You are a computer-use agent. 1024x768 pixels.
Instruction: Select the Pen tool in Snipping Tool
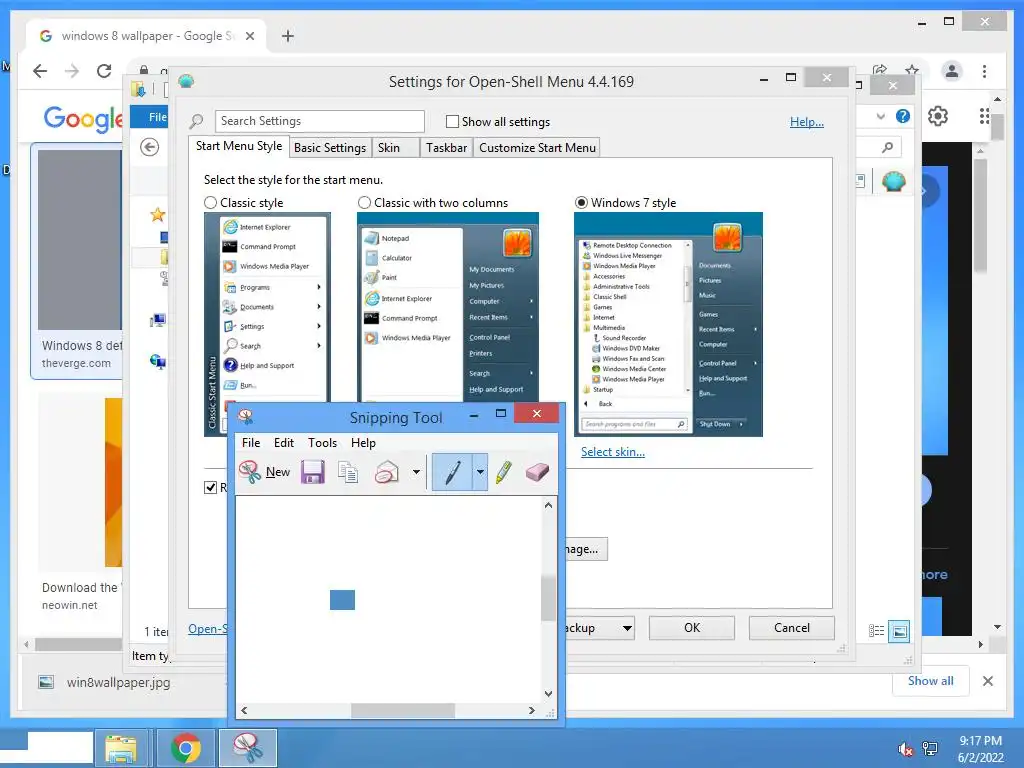click(x=453, y=472)
